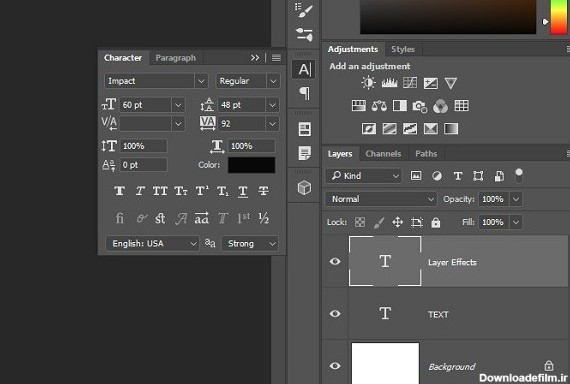Toggle All Caps text style

coord(160,191)
